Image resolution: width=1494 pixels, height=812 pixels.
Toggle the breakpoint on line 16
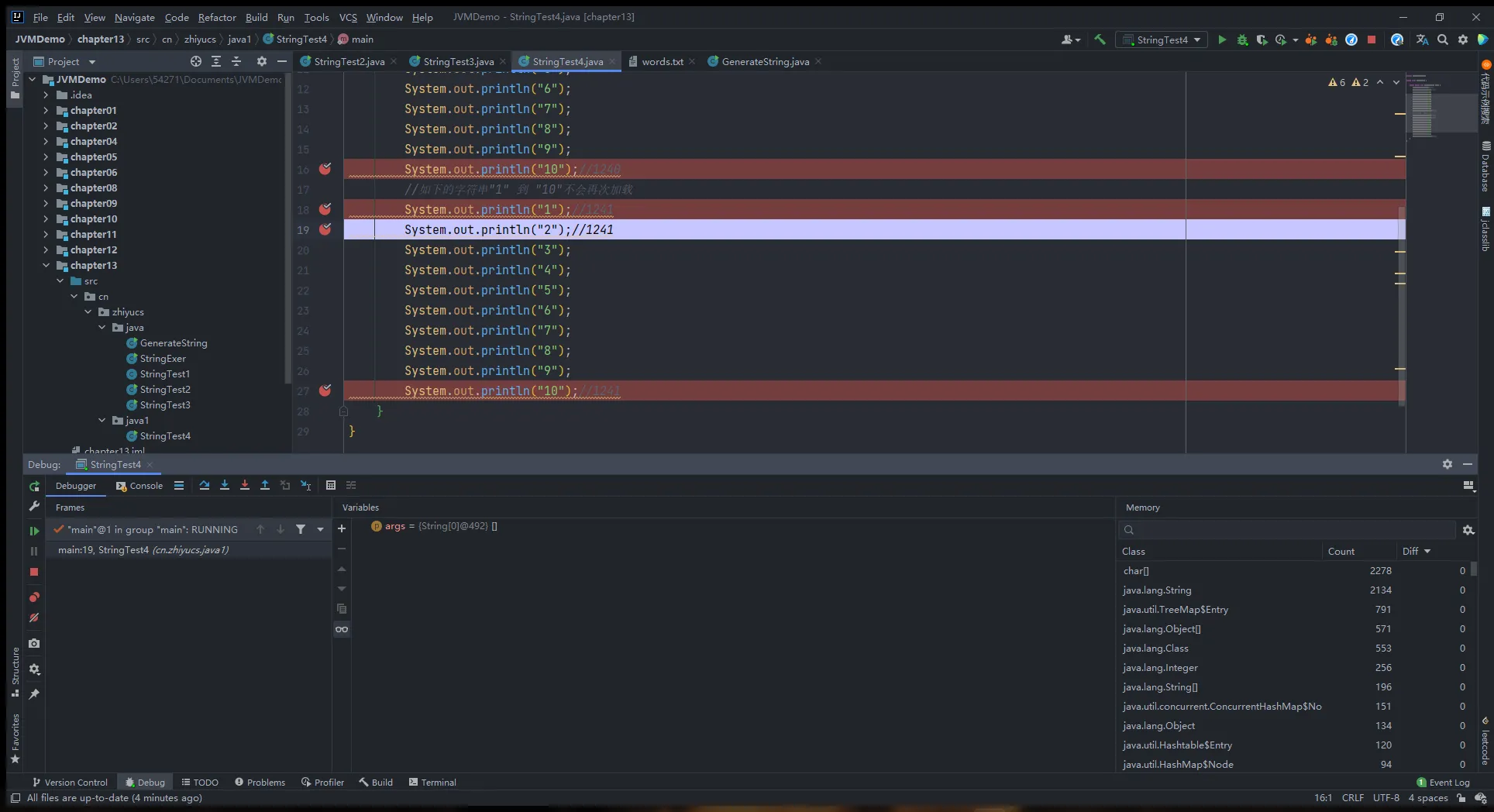[x=325, y=169]
